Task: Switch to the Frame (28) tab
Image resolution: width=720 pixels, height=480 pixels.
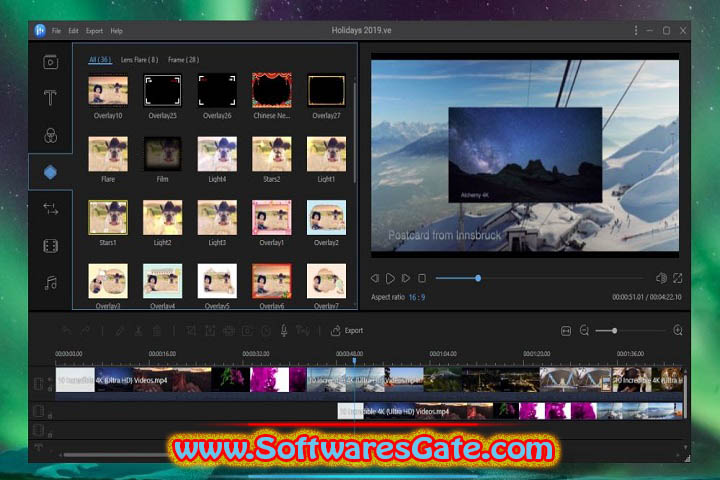Action: click(x=183, y=60)
